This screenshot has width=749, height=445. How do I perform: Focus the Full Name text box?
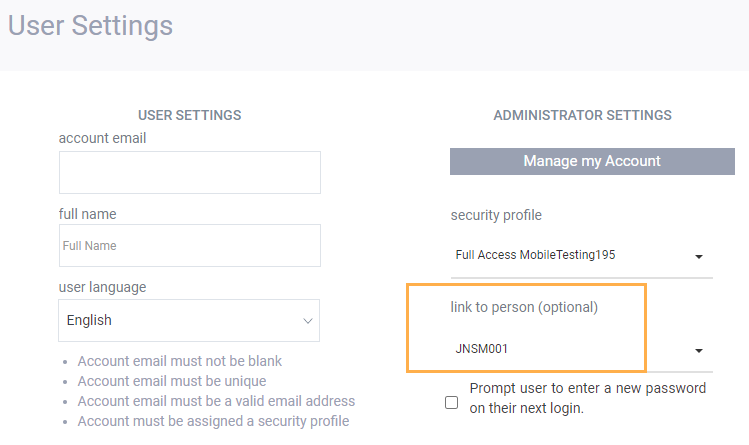(x=189, y=245)
